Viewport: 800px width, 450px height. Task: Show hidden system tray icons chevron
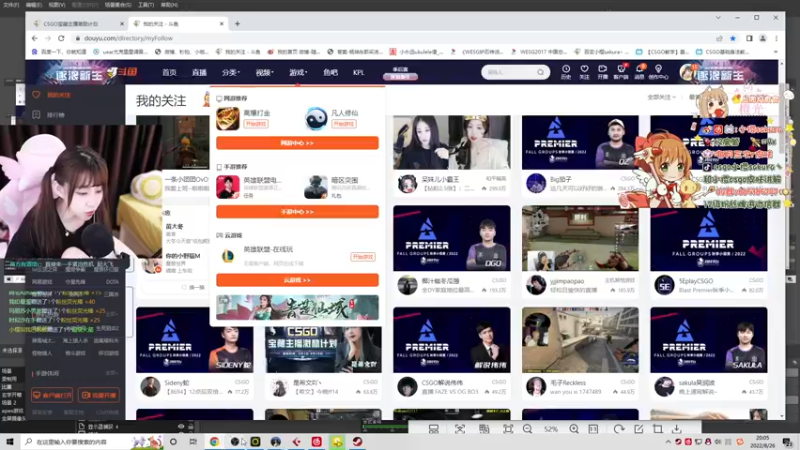[668, 441]
